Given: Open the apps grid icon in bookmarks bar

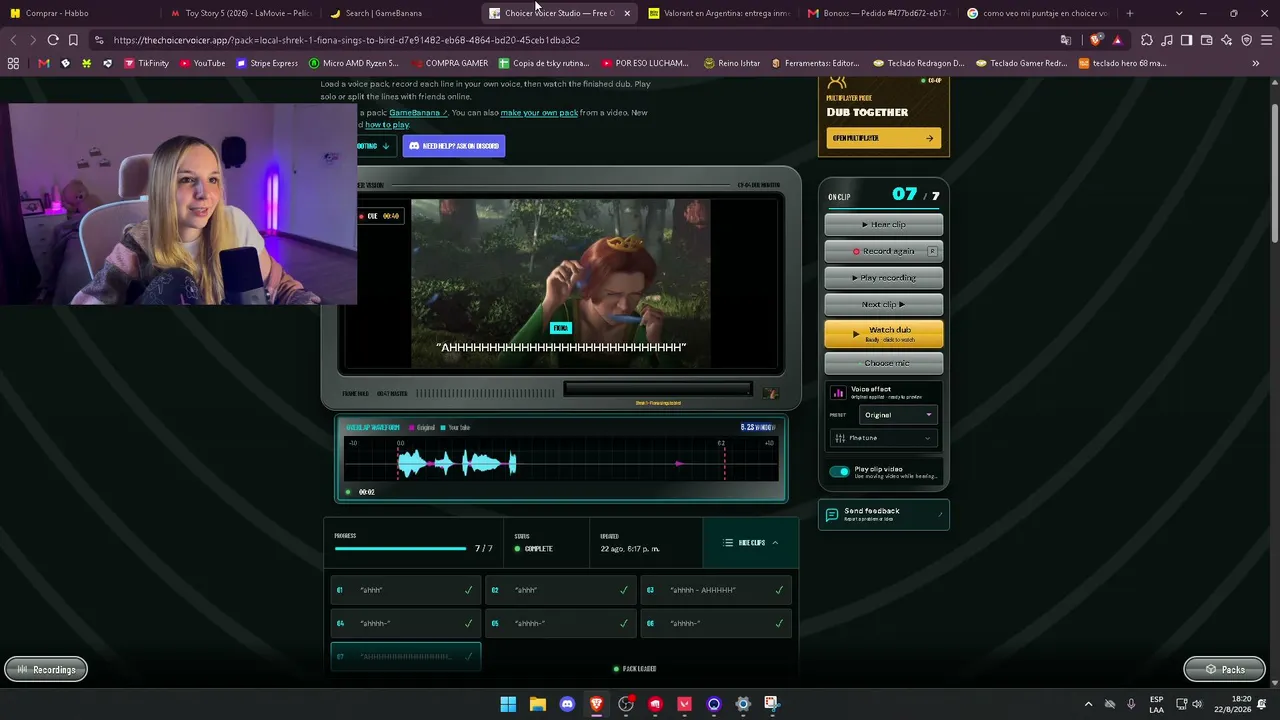Looking at the screenshot, I should point(13,63).
